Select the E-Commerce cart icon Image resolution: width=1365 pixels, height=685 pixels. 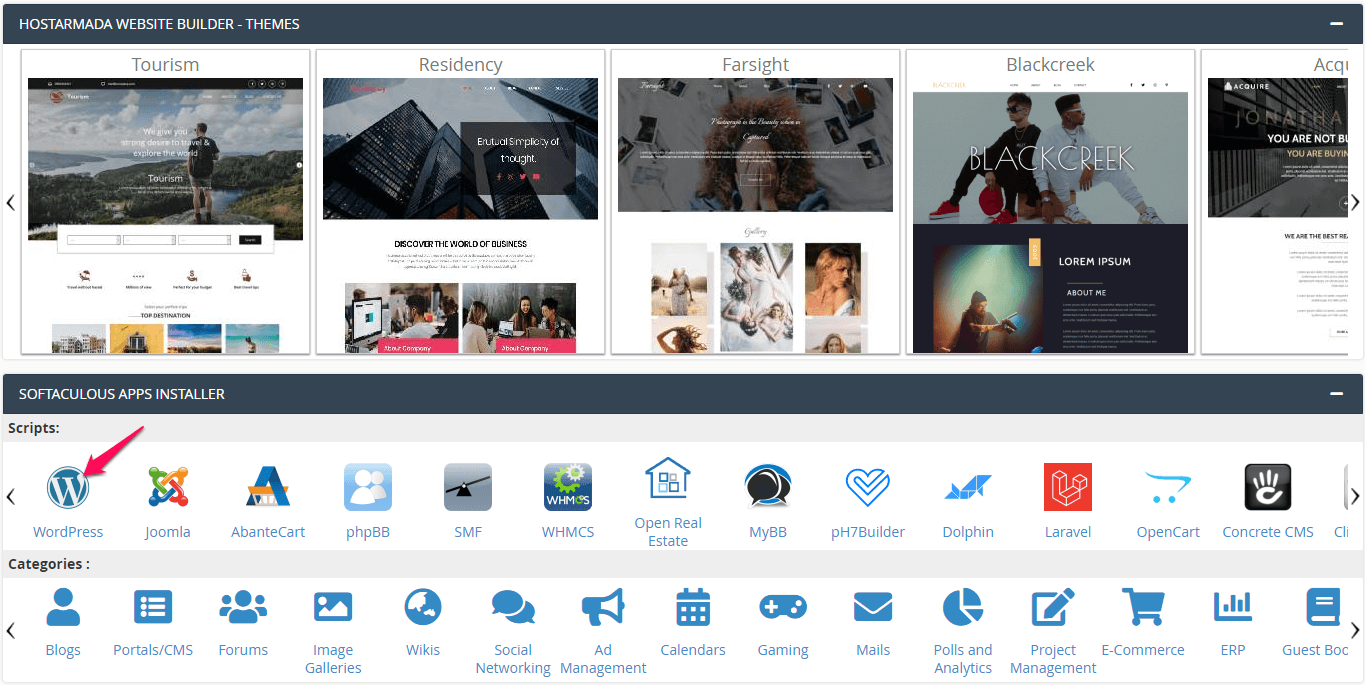[x=1143, y=607]
